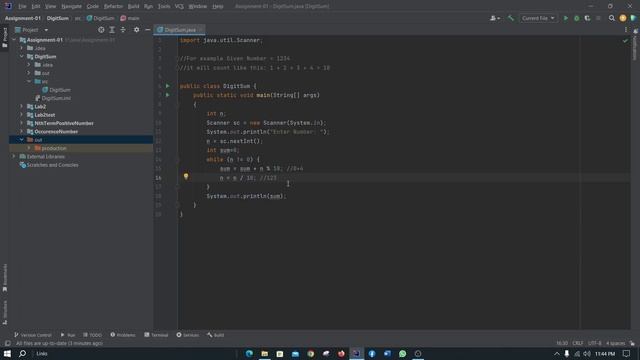Open code with me user icon
Image resolution: width=640 pixels, height=360 pixels.
495,18
